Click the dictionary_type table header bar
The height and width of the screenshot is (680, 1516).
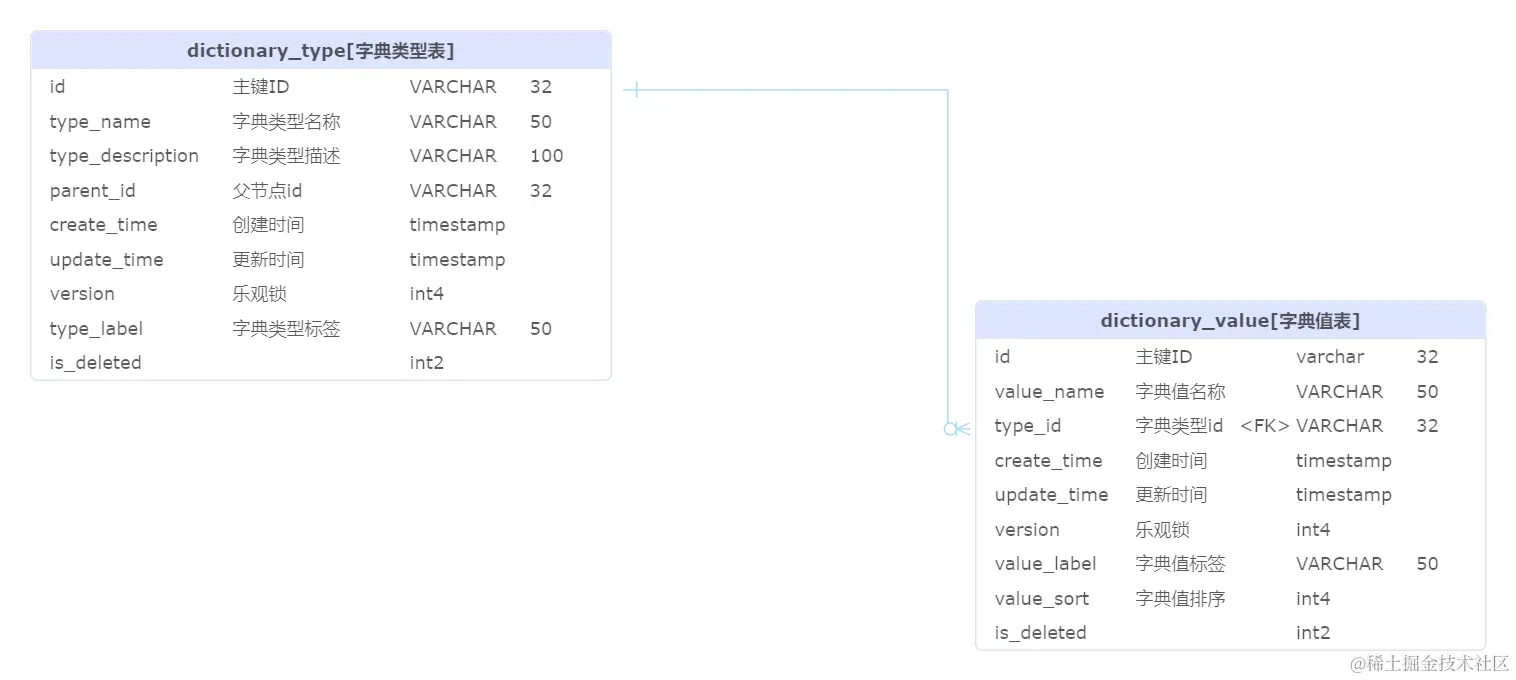click(320, 50)
